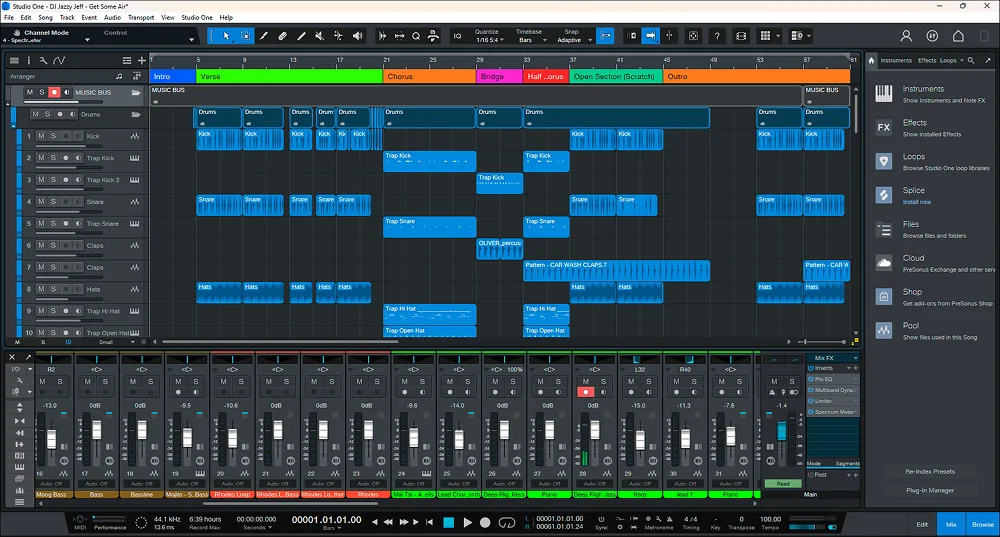Adjust the Moog Bass channel fader
This screenshot has width=1000, height=537.
click(52, 439)
